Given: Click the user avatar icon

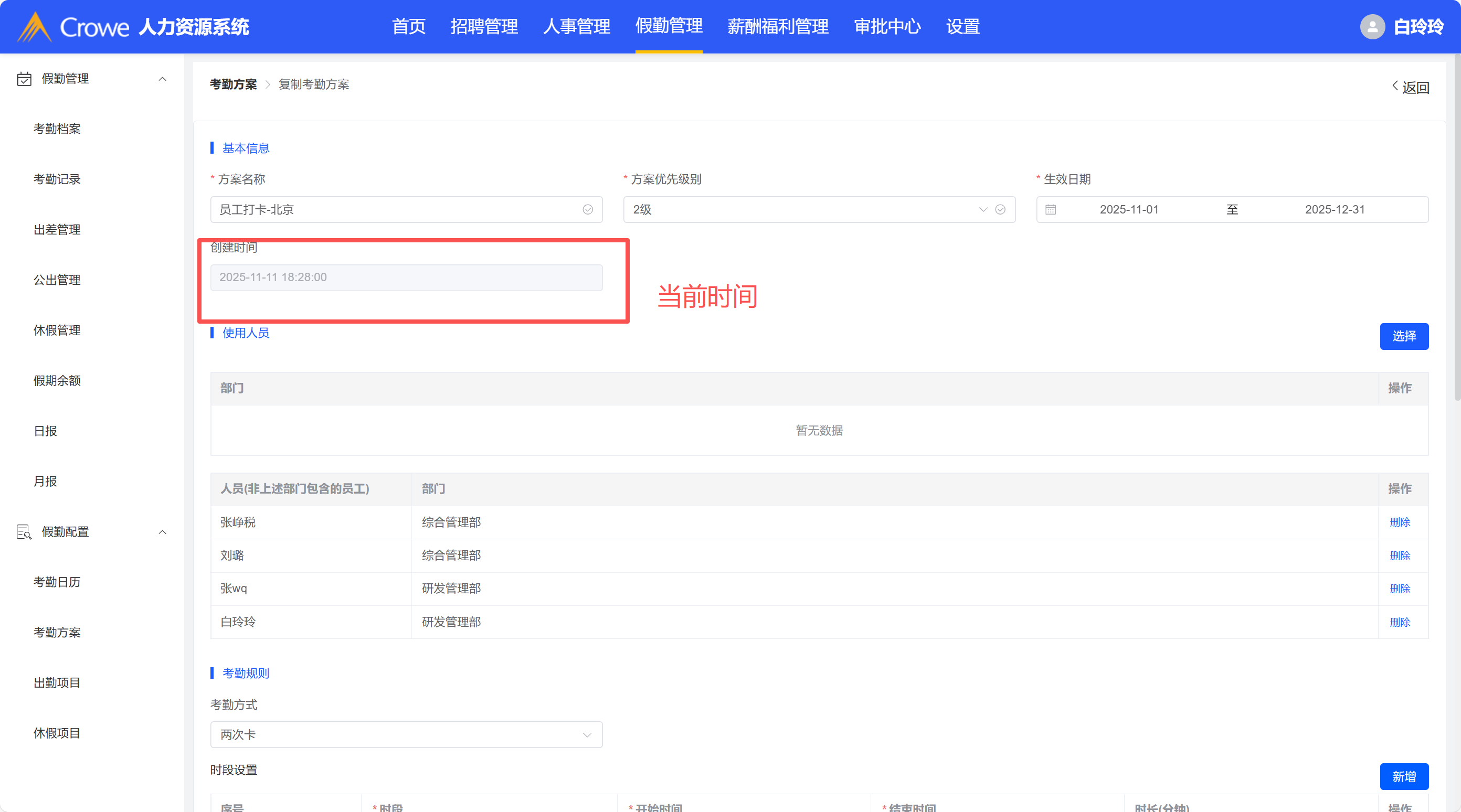Looking at the screenshot, I should coord(1372,27).
